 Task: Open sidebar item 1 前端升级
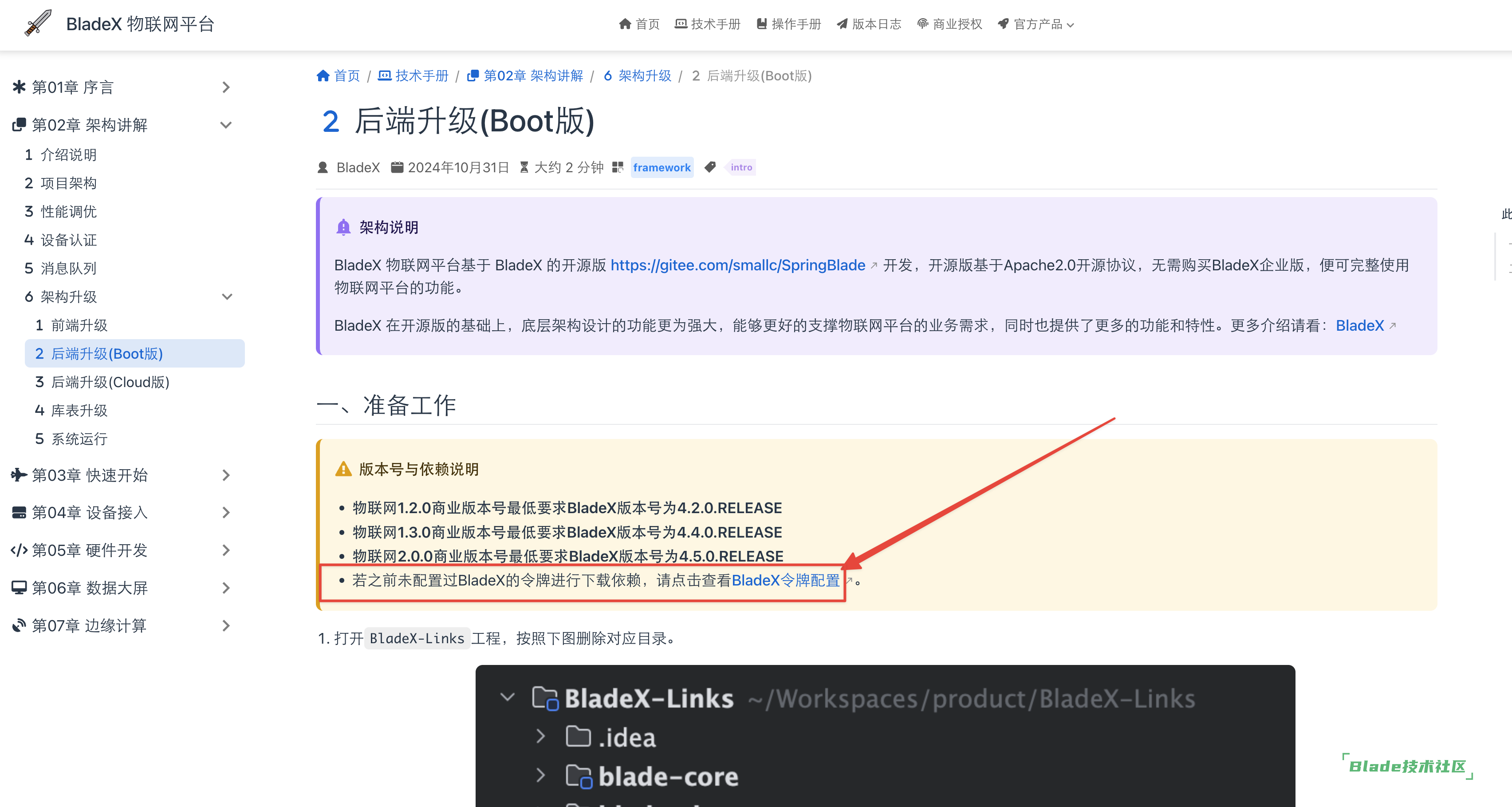(71, 325)
